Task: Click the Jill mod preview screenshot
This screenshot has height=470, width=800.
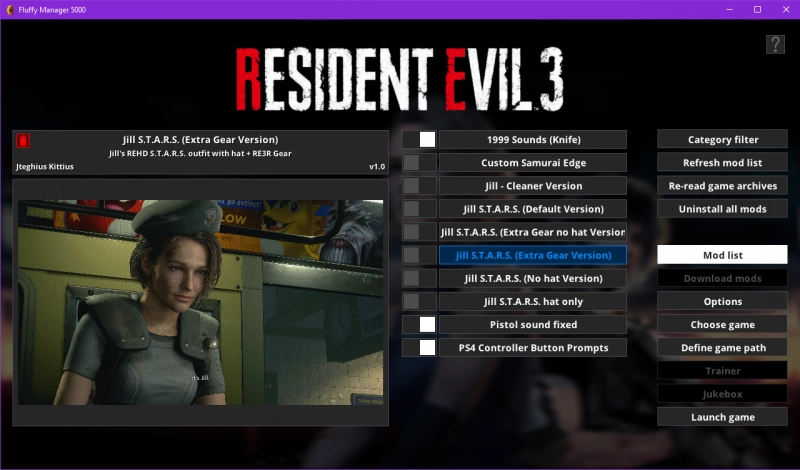Action: pos(200,302)
